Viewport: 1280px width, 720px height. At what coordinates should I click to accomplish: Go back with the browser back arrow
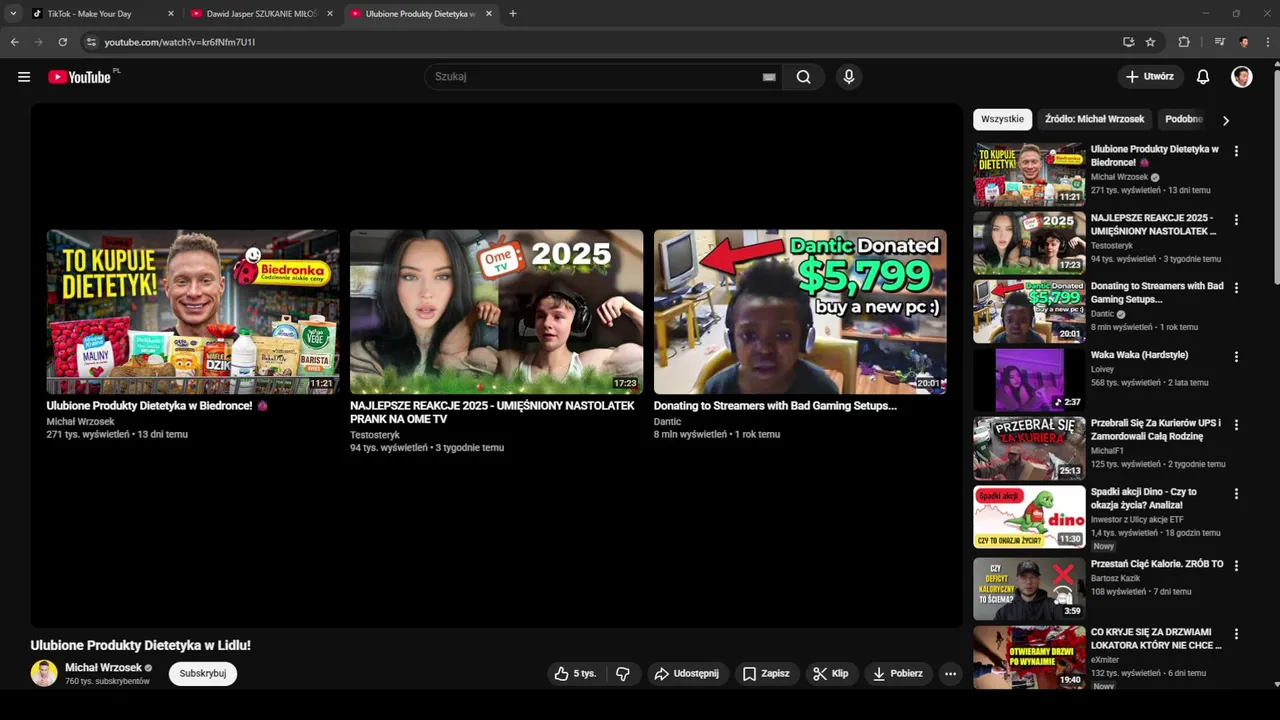pyautogui.click(x=15, y=42)
